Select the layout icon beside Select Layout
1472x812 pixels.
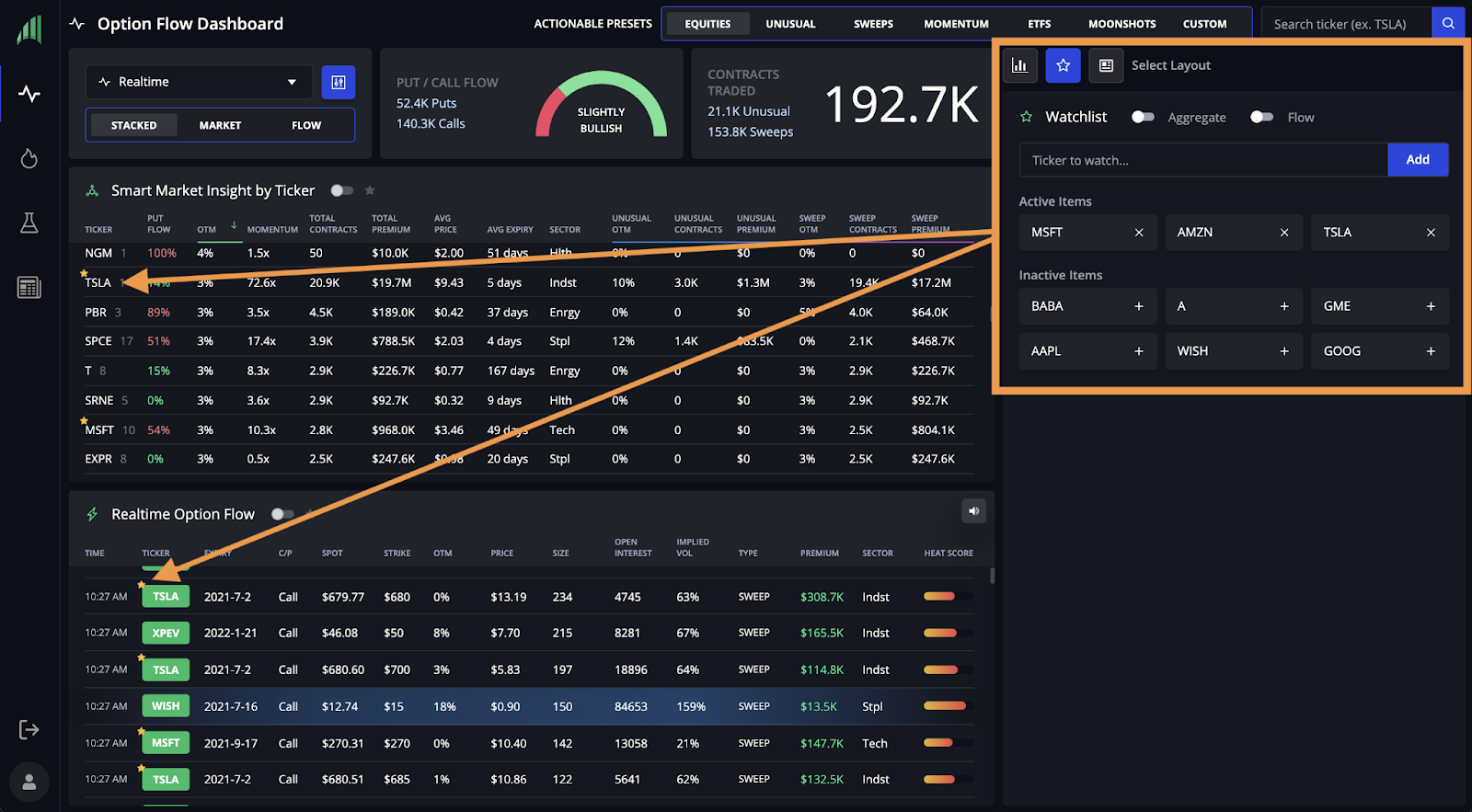tap(1106, 65)
